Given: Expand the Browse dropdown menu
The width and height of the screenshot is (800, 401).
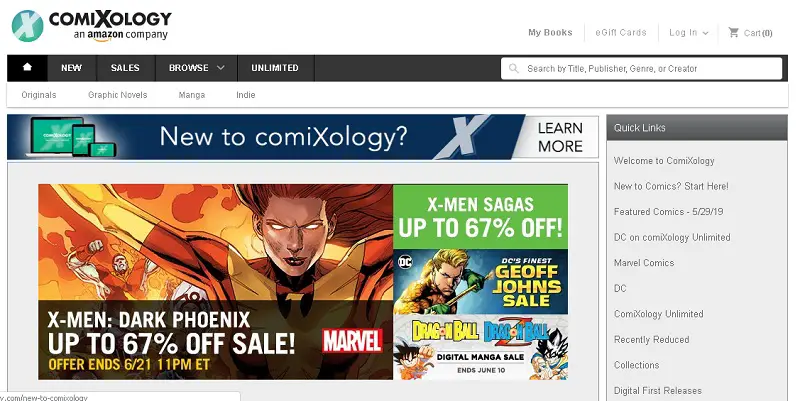Looking at the screenshot, I should pos(196,68).
